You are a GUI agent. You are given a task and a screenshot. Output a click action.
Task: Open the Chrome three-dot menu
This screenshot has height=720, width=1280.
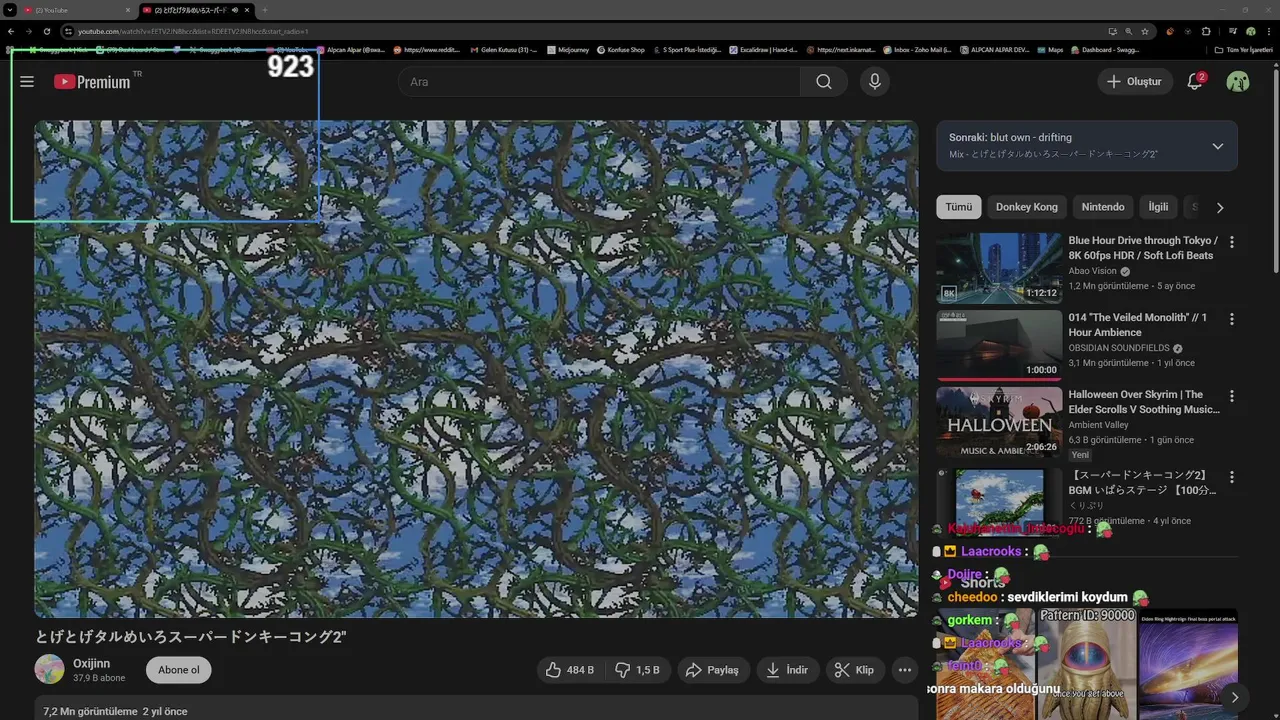[1268, 32]
